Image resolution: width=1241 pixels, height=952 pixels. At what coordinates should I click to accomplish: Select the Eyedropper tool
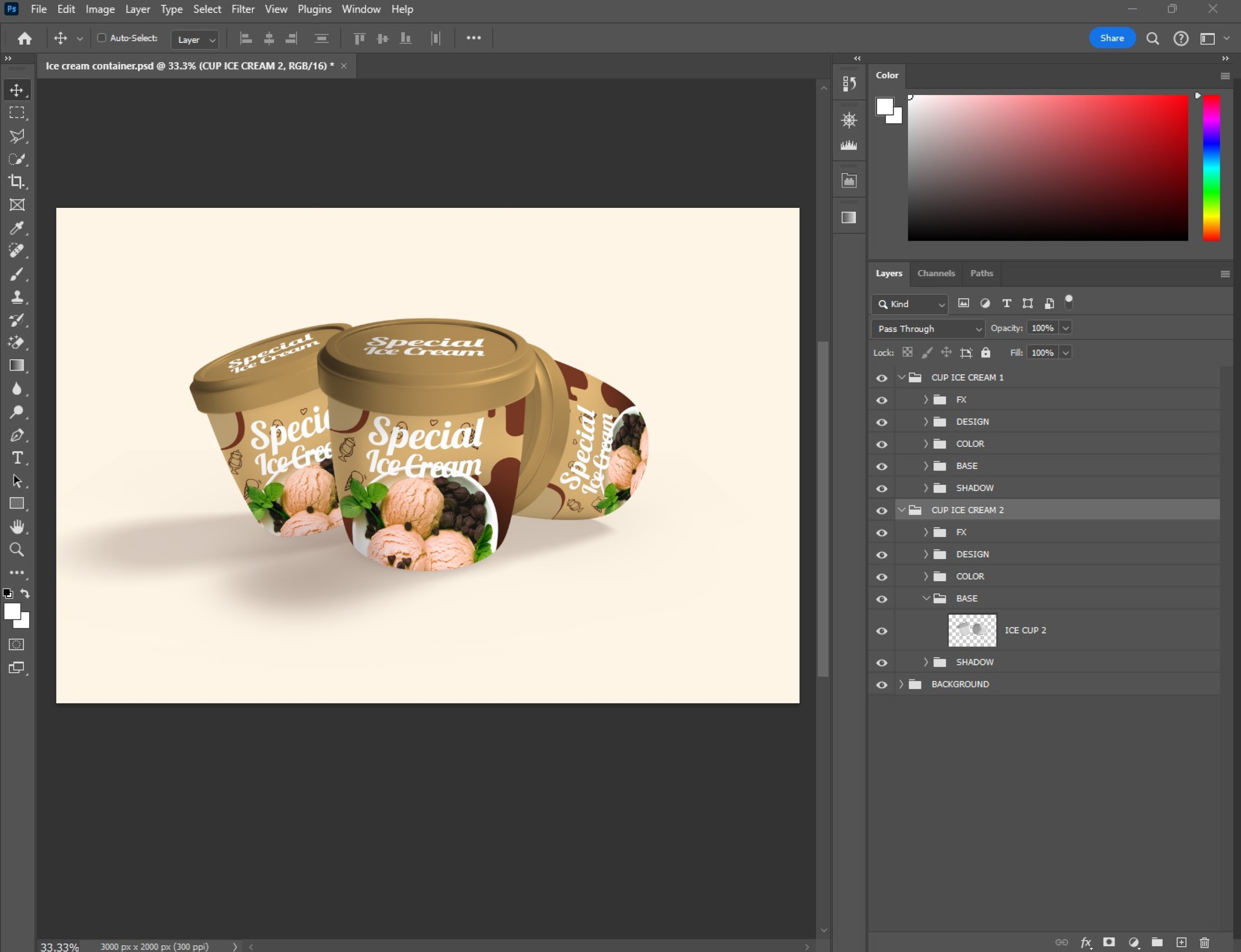click(17, 228)
